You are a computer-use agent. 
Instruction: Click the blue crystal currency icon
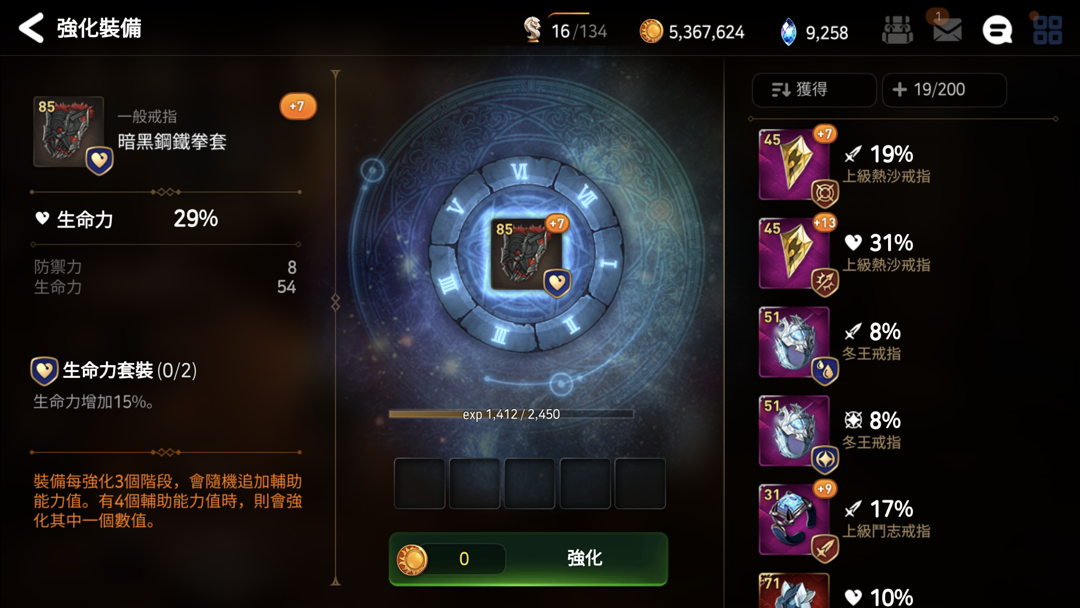click(x=788, y=32)
